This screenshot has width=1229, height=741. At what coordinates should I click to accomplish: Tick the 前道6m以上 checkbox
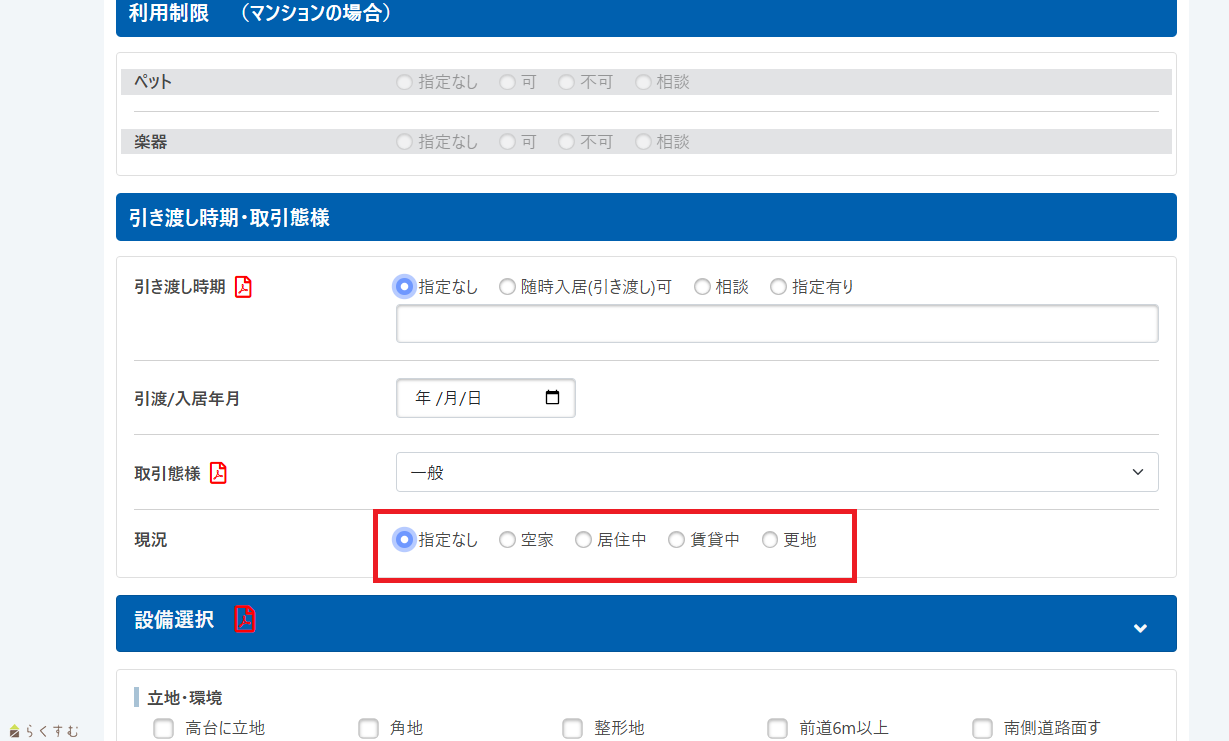pos(777,728)
